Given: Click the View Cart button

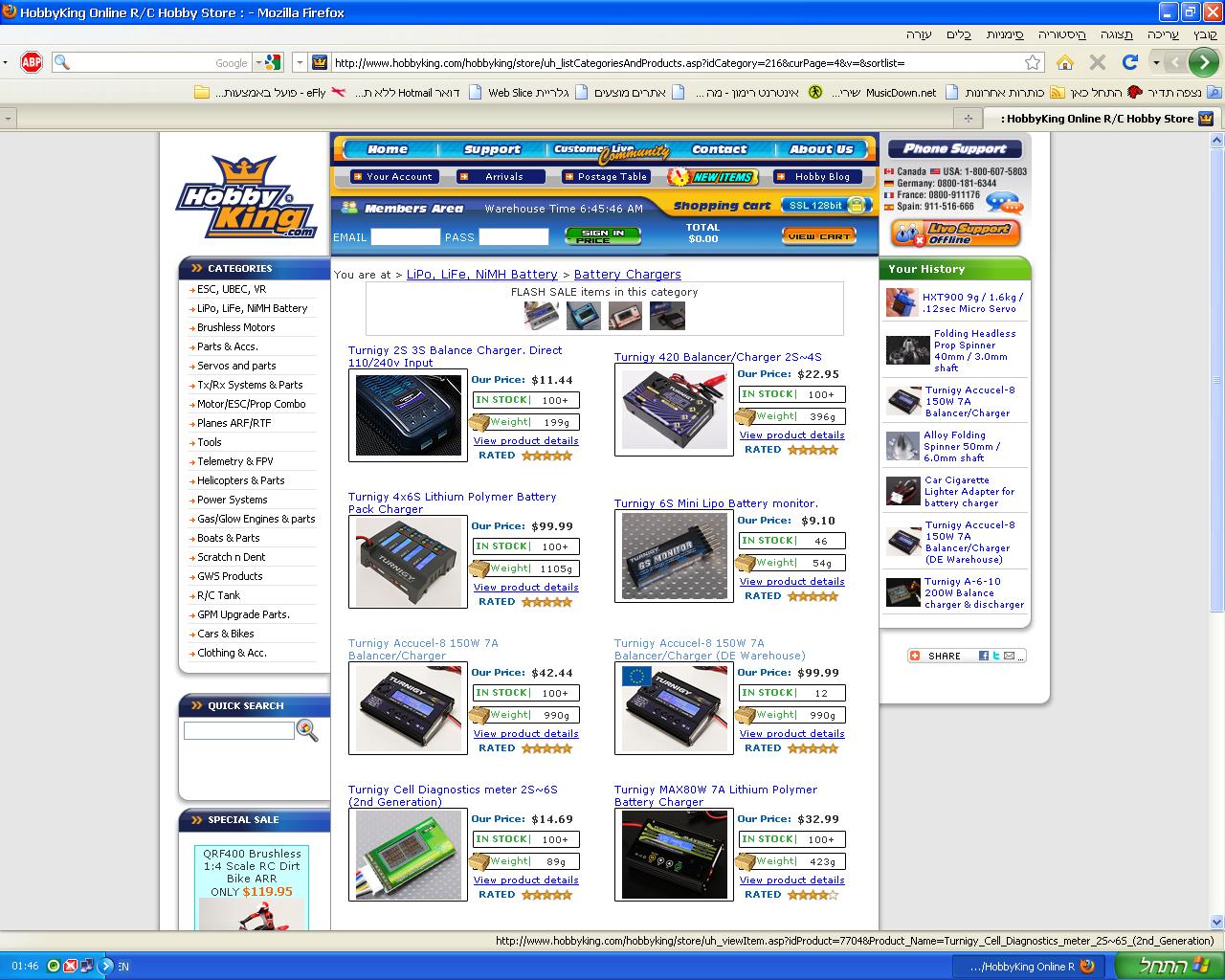Looking at the screenshot, I should point(818,235).
